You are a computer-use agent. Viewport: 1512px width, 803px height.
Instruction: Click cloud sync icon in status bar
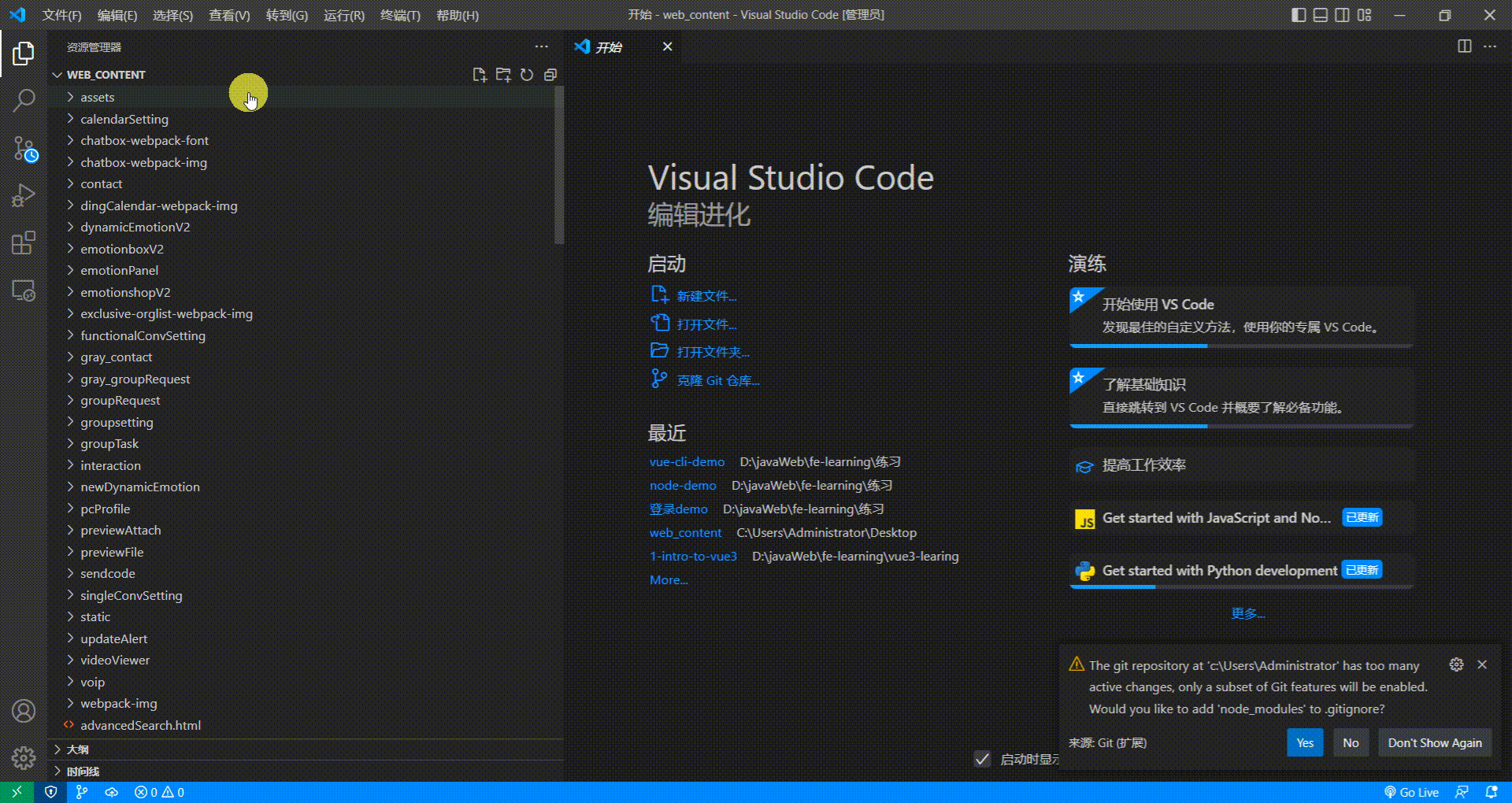tap(112, 792)
